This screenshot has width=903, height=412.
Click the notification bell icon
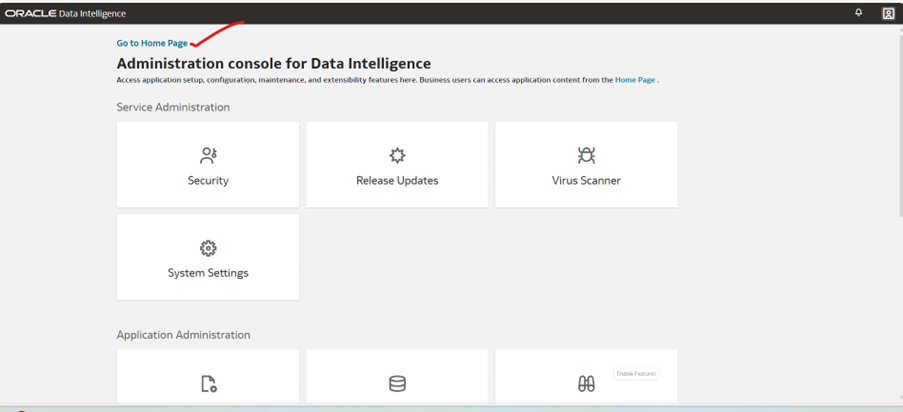point(859,13)
